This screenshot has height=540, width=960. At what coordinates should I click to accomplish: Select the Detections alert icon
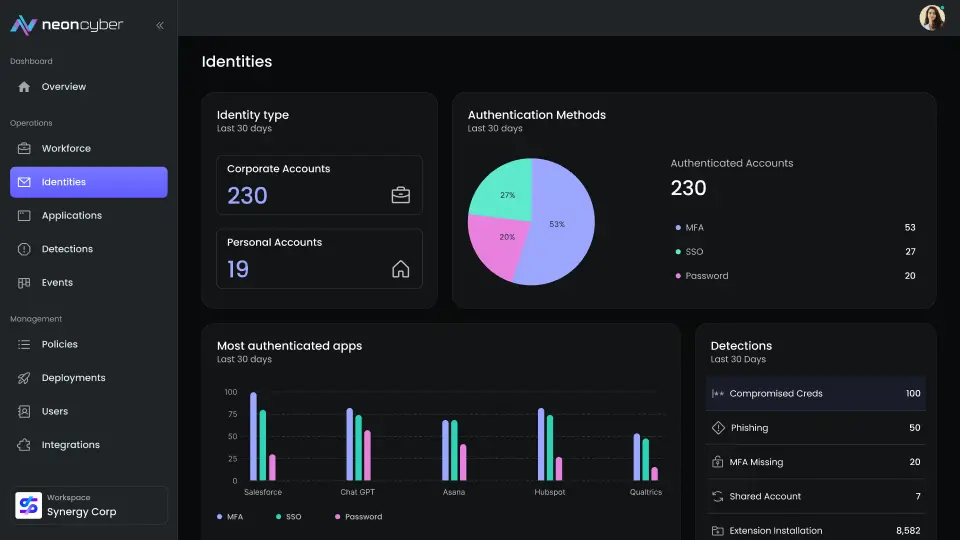(24, 249)
